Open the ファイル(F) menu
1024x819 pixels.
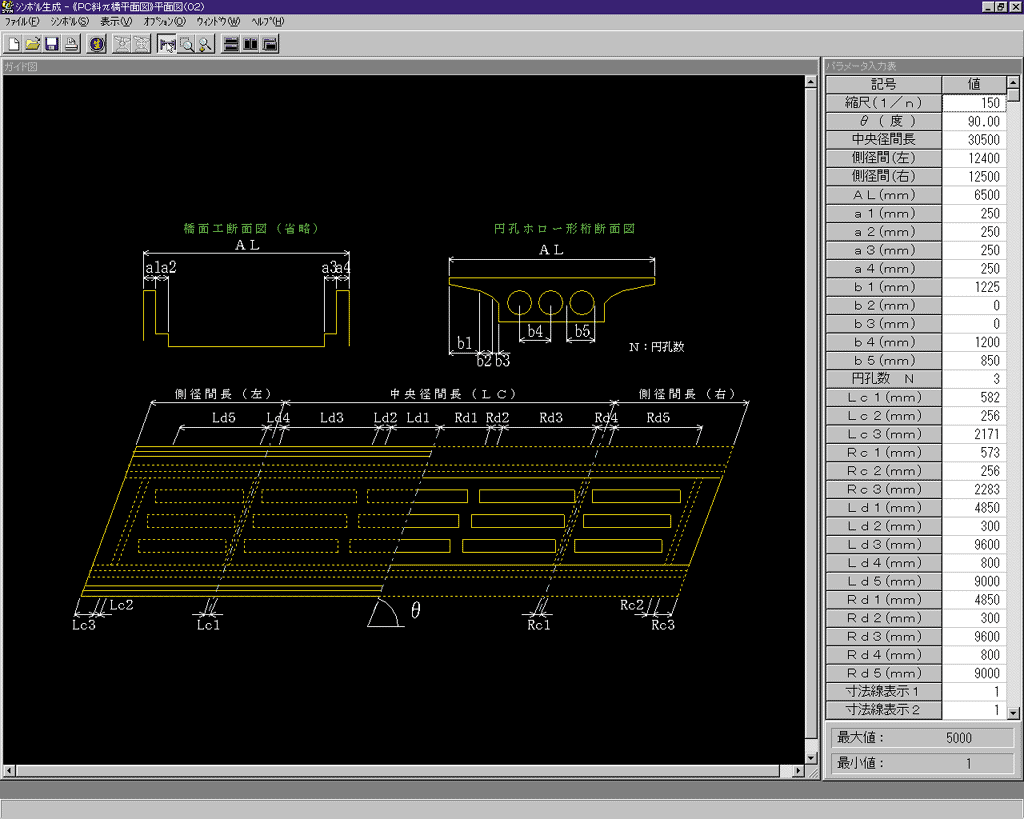tap(22, 22)
